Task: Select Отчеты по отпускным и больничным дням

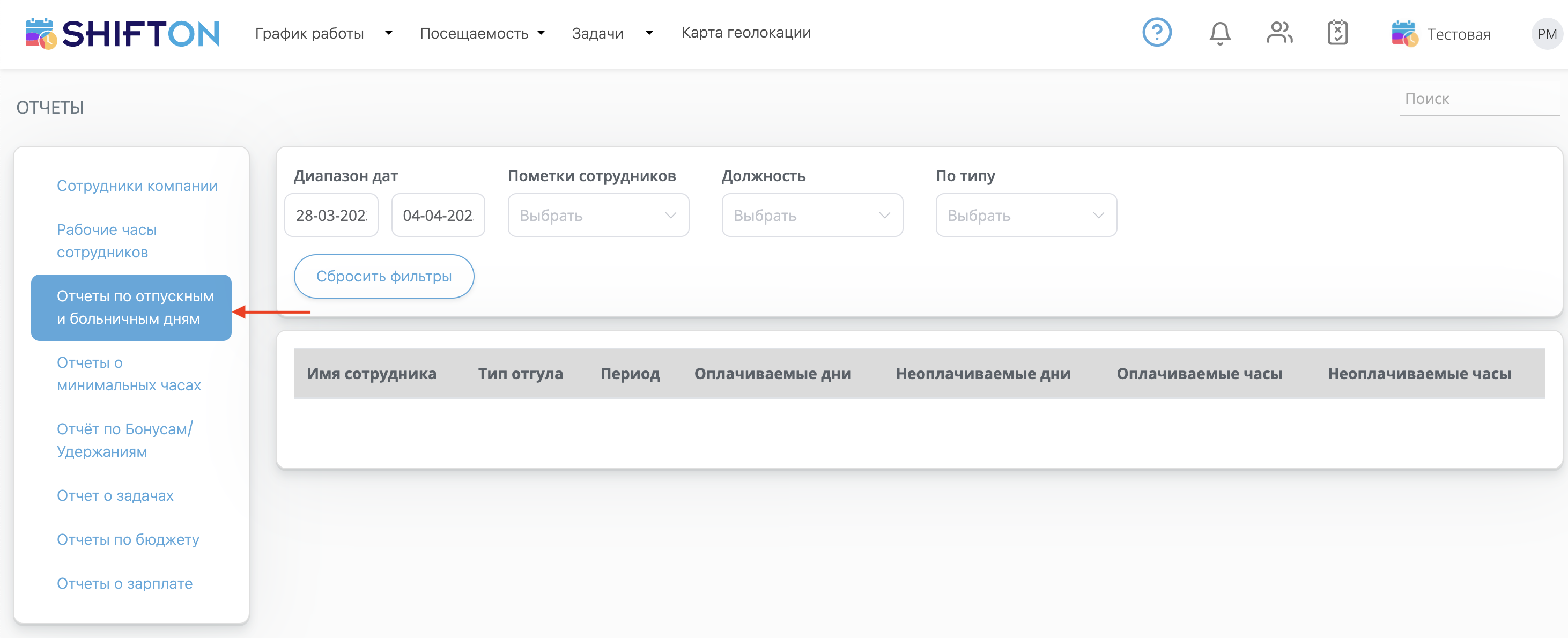Action: (131, 307)
